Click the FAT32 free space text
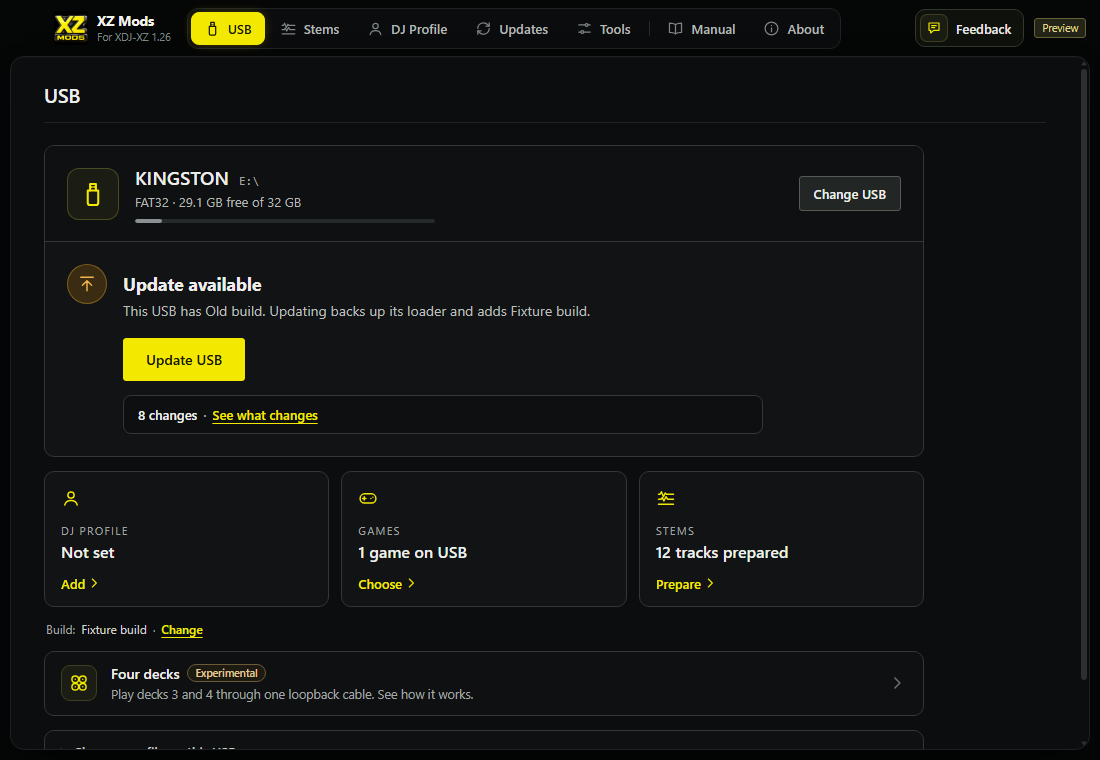 coord(218,203)
